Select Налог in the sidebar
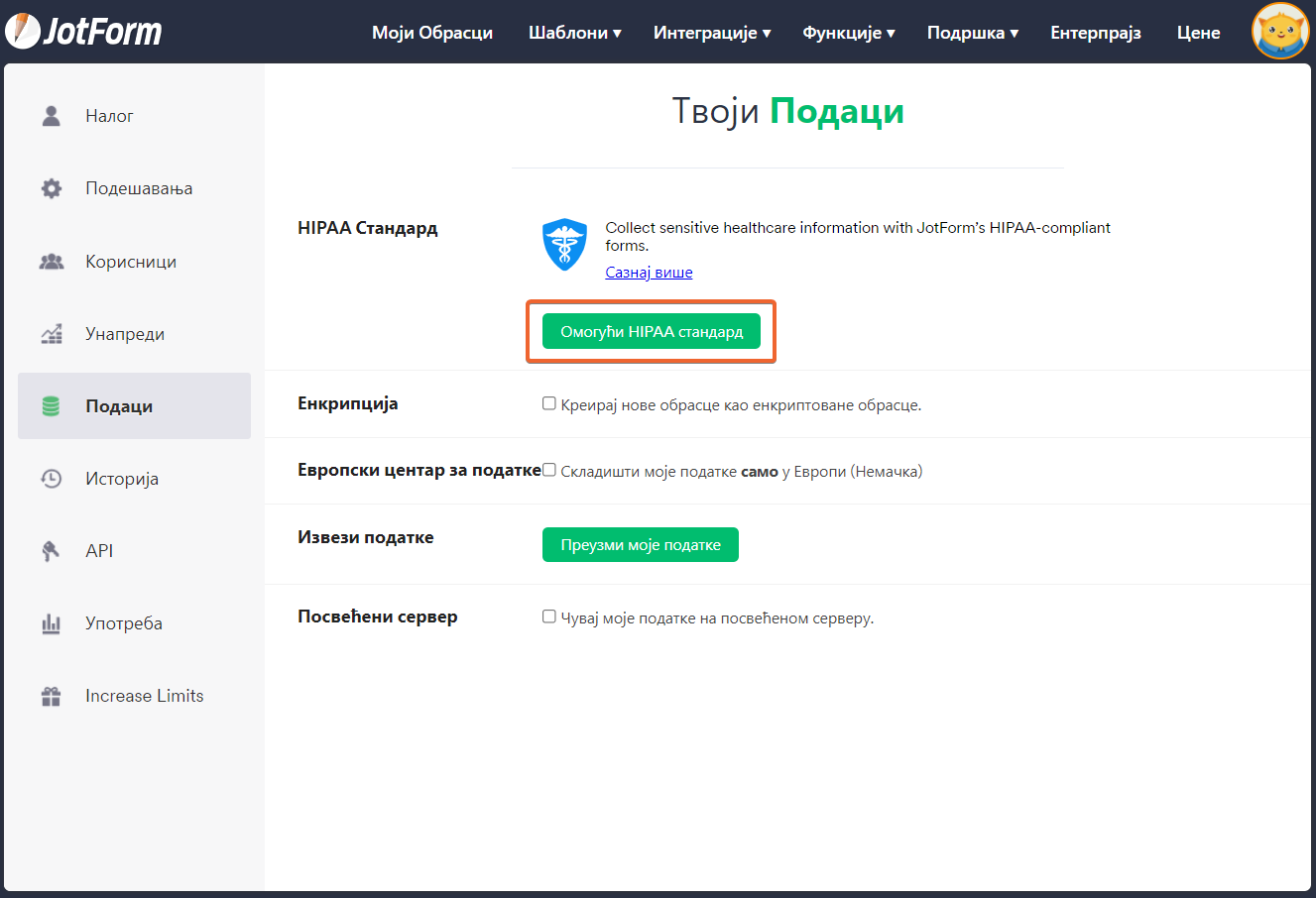Screen dimensions: 1316x898 pyautogui.click(x=135, y=116)
